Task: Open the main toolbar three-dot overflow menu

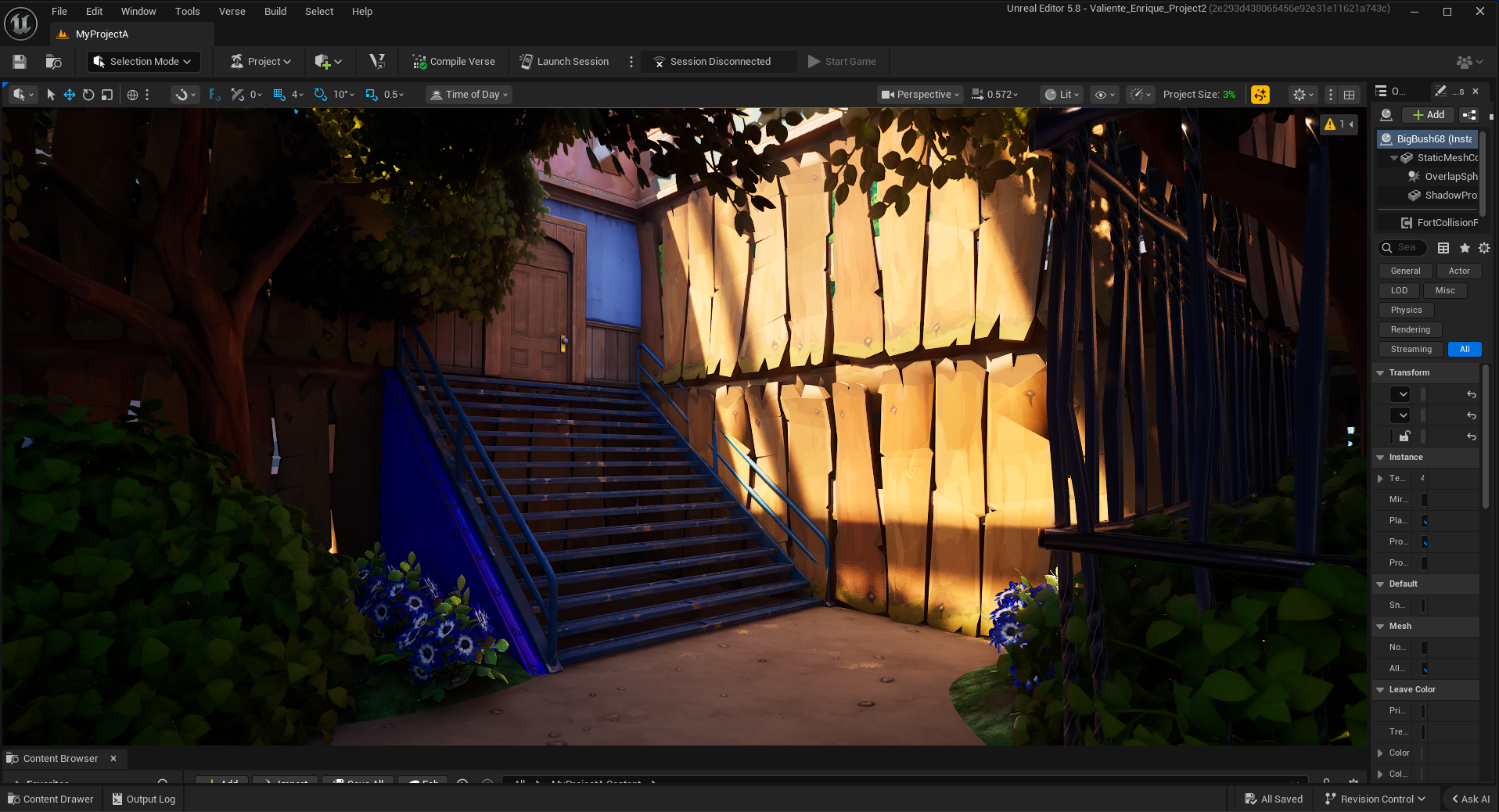Action: (631, 62)
